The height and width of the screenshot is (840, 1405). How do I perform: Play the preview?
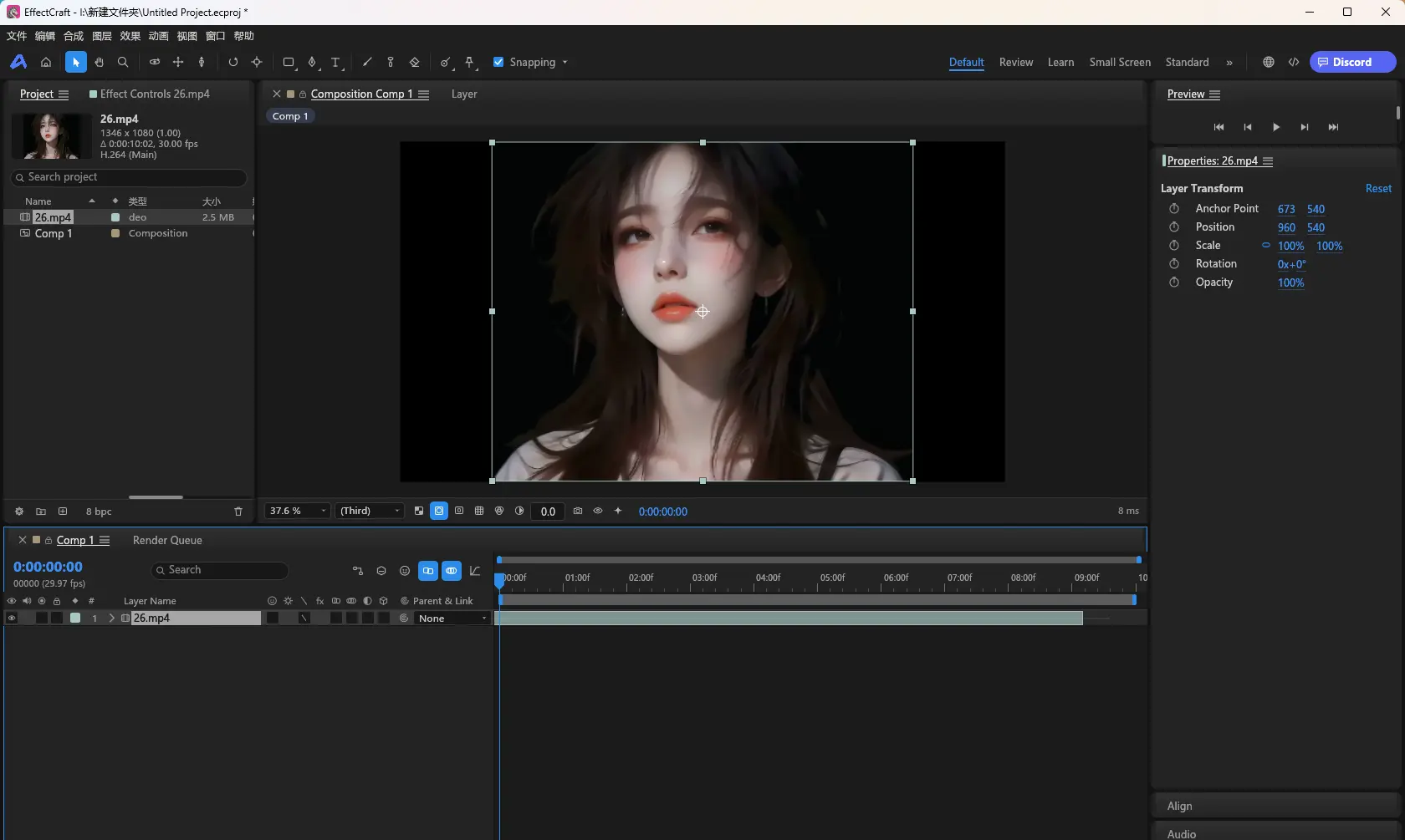[x=1276, y=127]
